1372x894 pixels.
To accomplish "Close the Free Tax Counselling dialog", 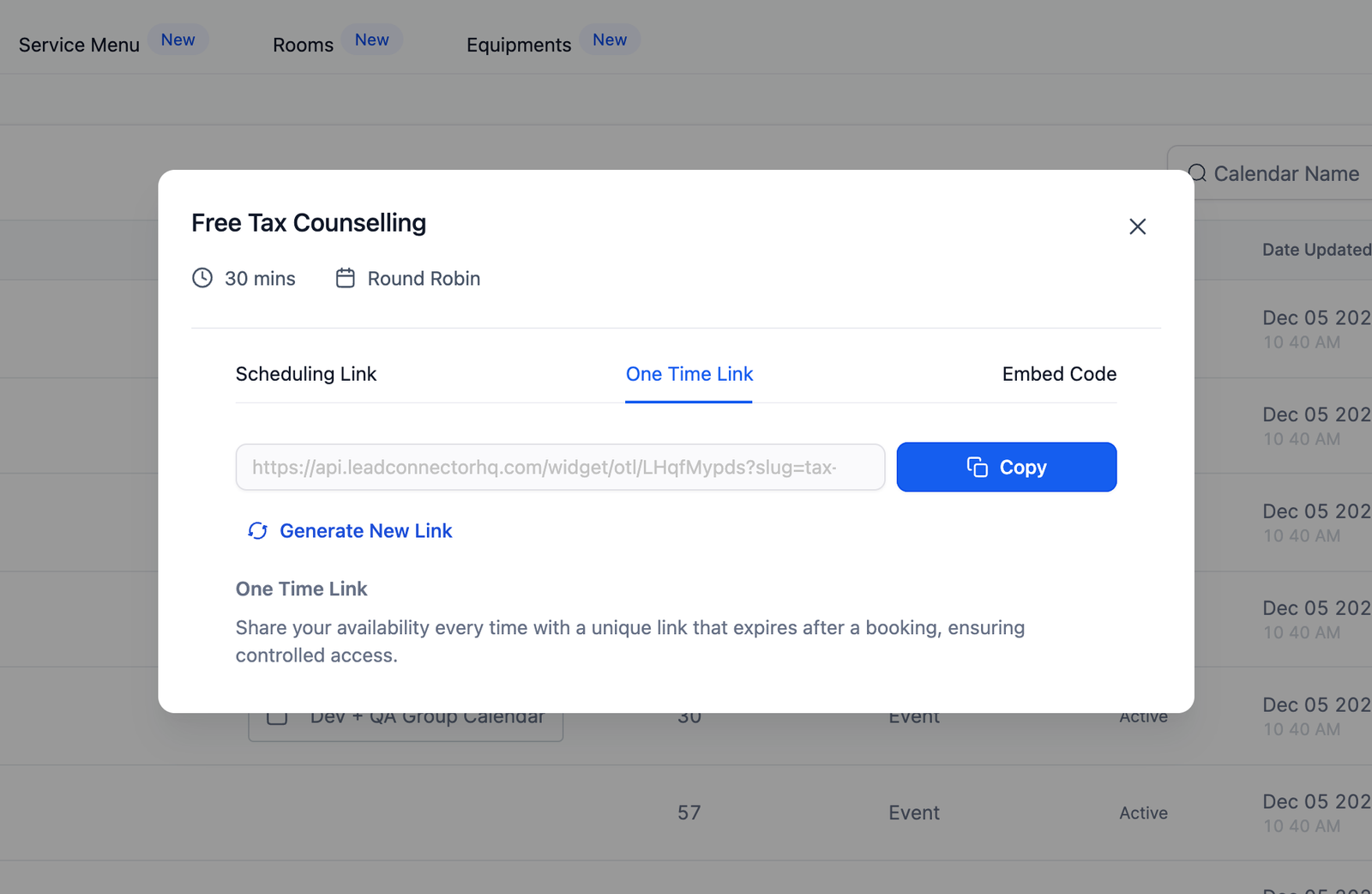I will point(1137,227).
